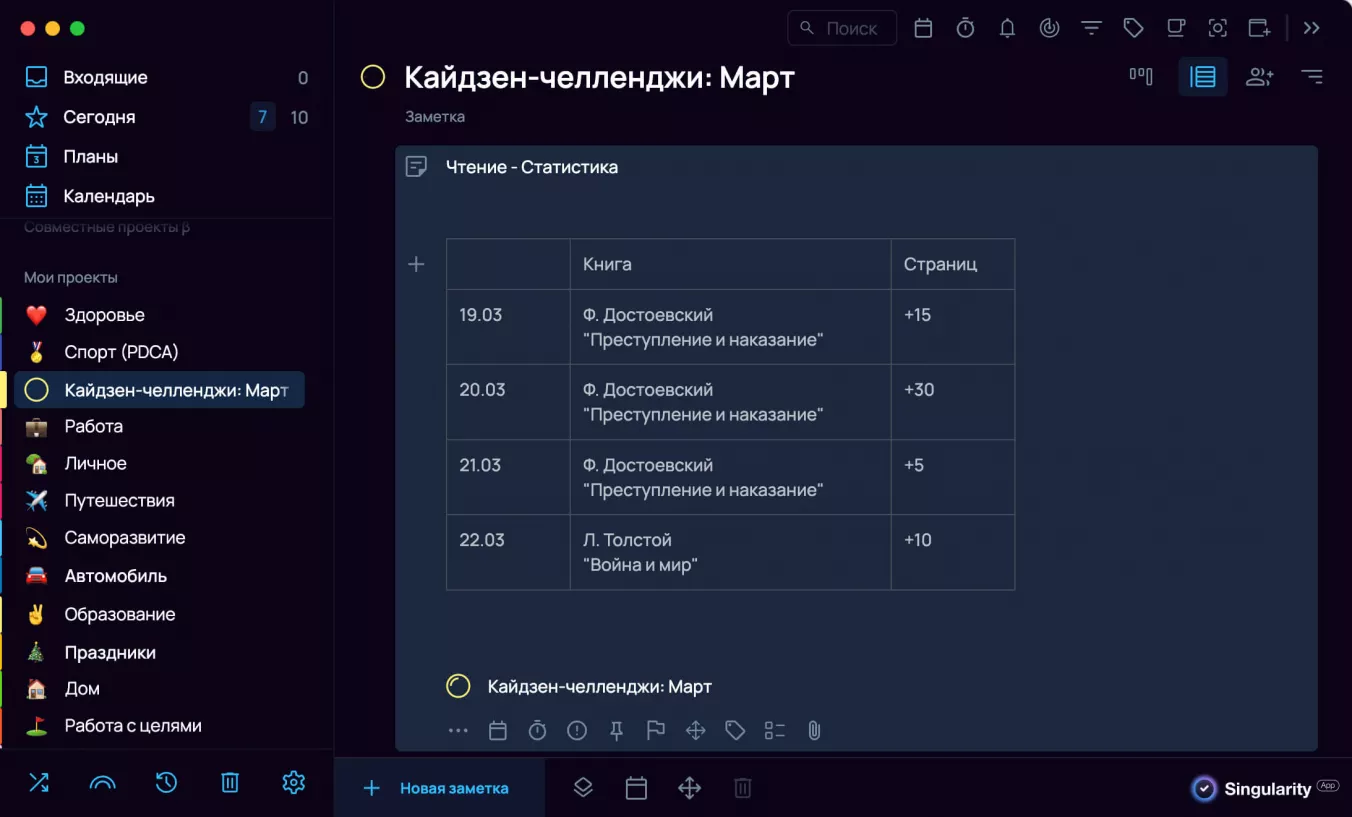Click the plus icon beside the table
Image resolution: width=1352 pixels, height=817 pixels.
pos(416,264)
